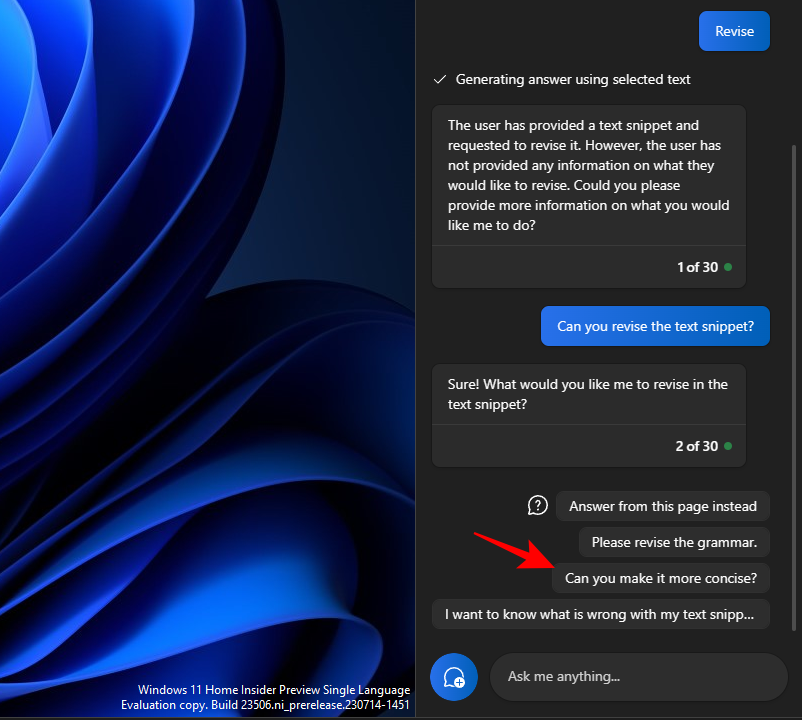Viewport: 802px width, 720px height.
Task: Click the plus symbol inside the new-chat icon
Action: pyautogui.click(x=461, y=684)
